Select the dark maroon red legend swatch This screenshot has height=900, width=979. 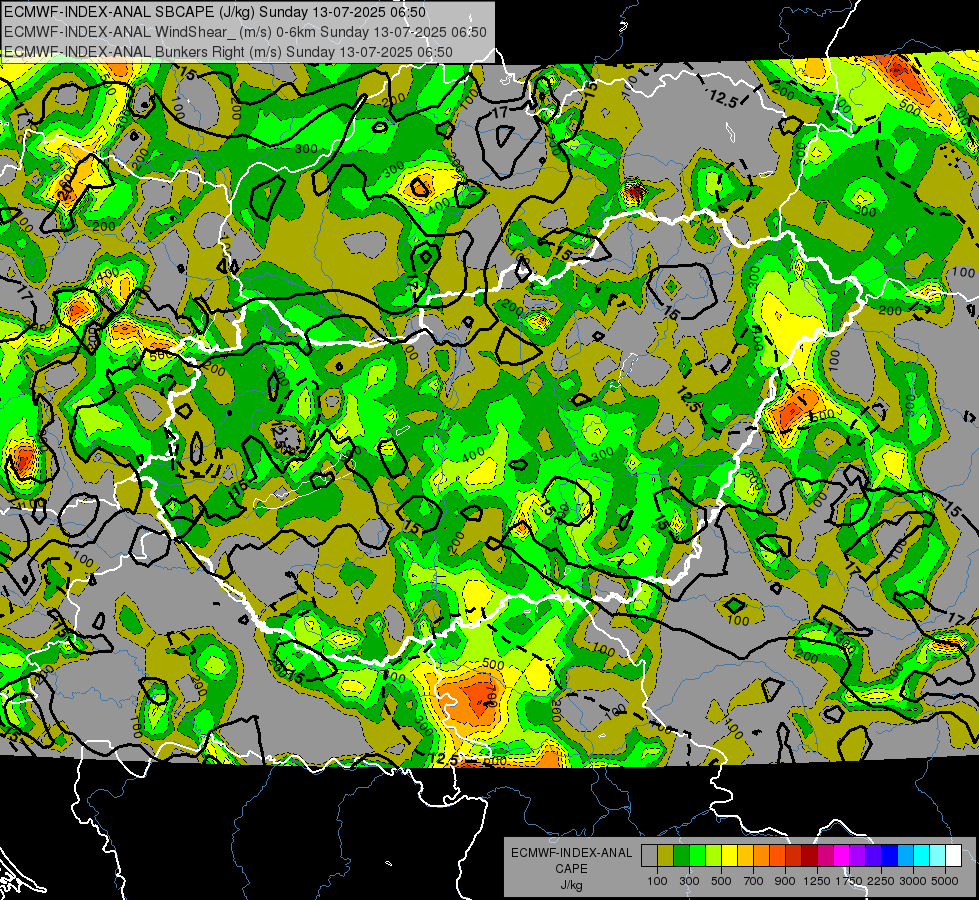[809, 855]
